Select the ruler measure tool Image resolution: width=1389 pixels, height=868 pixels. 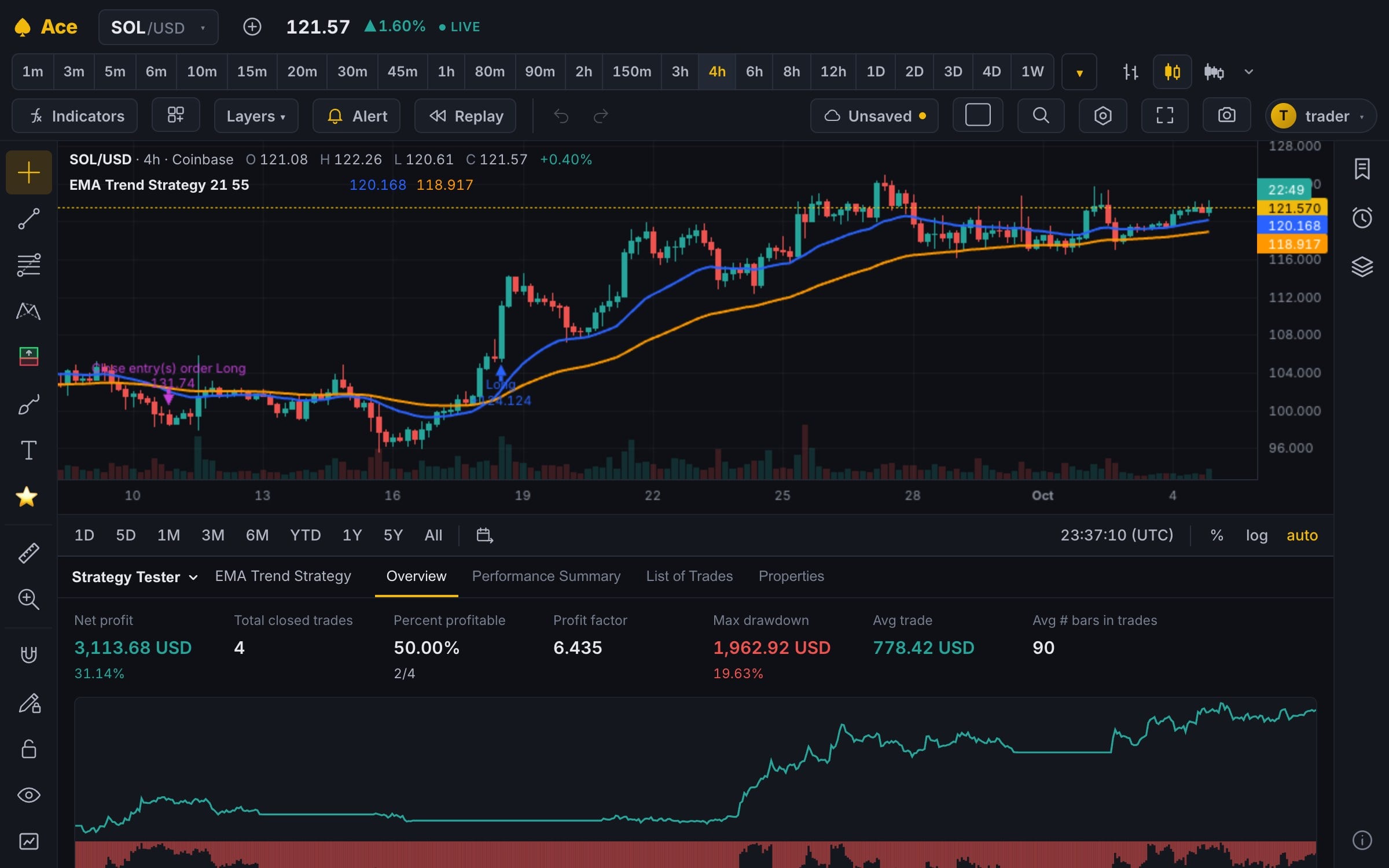coord(28,553)
